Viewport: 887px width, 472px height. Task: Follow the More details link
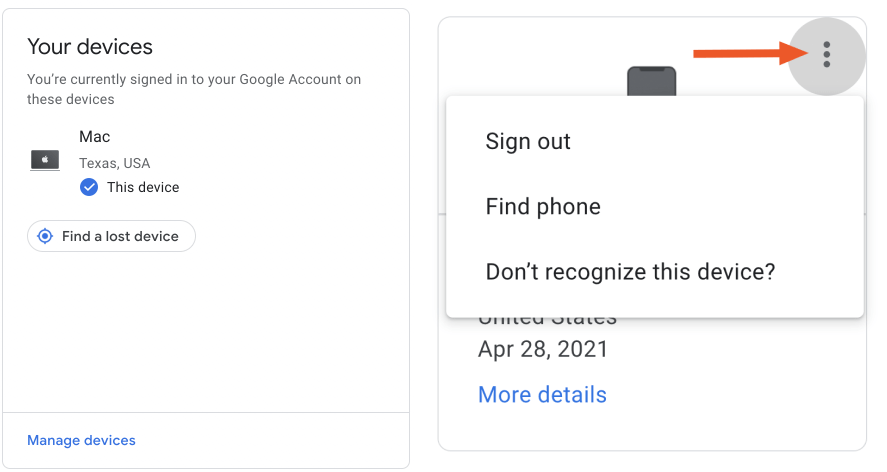542,394
